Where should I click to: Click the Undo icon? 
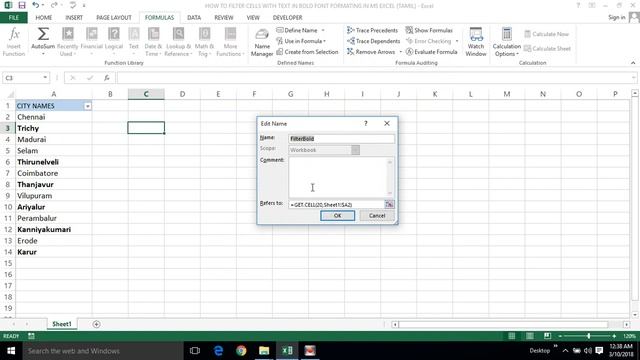click(x=36, y=5)
